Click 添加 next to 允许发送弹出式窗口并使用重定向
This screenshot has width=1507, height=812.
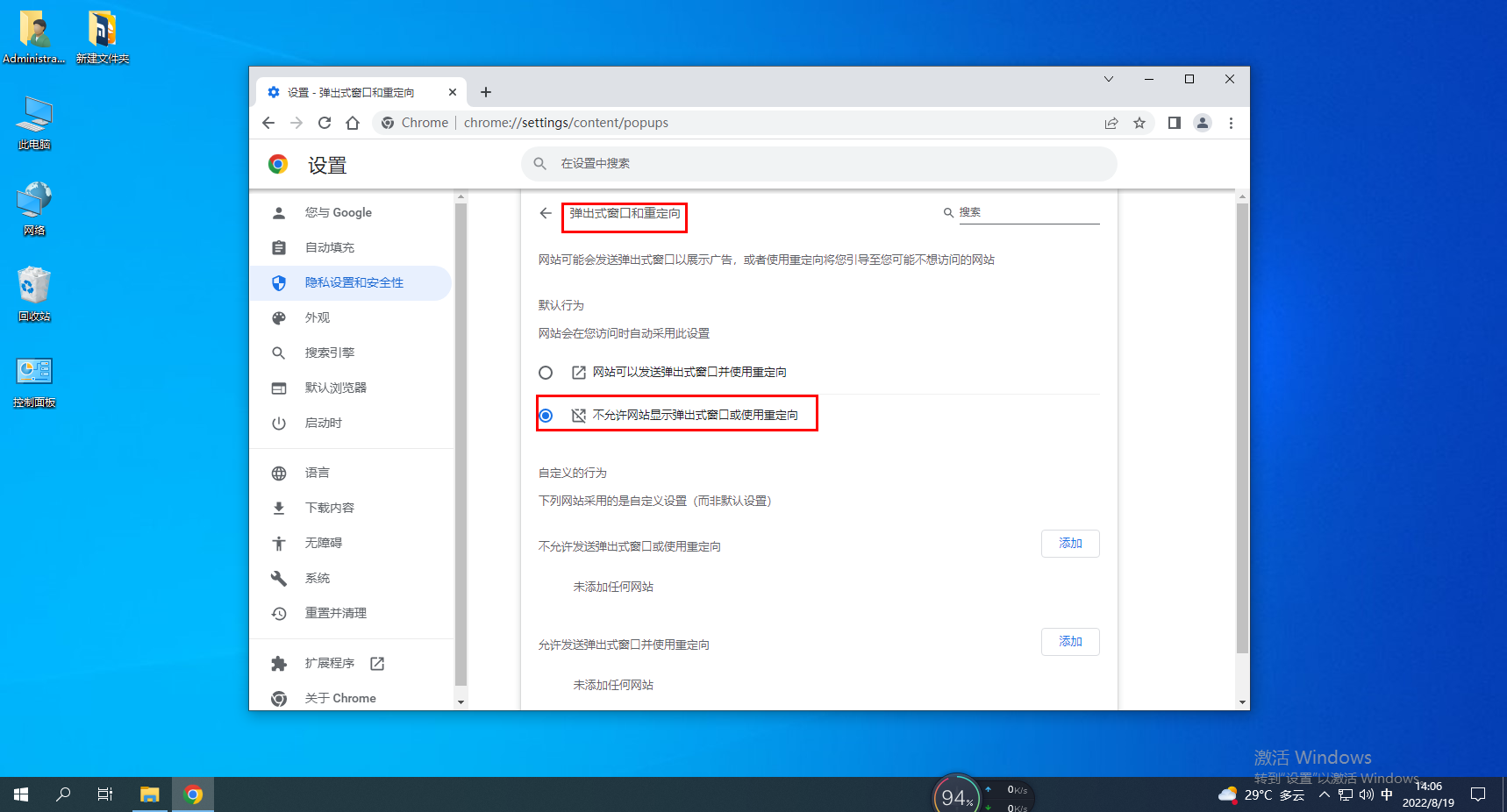(1069, 641)
